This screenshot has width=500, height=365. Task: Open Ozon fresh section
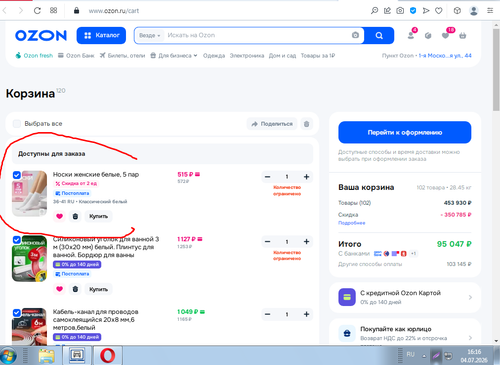[x=34, y=56]
